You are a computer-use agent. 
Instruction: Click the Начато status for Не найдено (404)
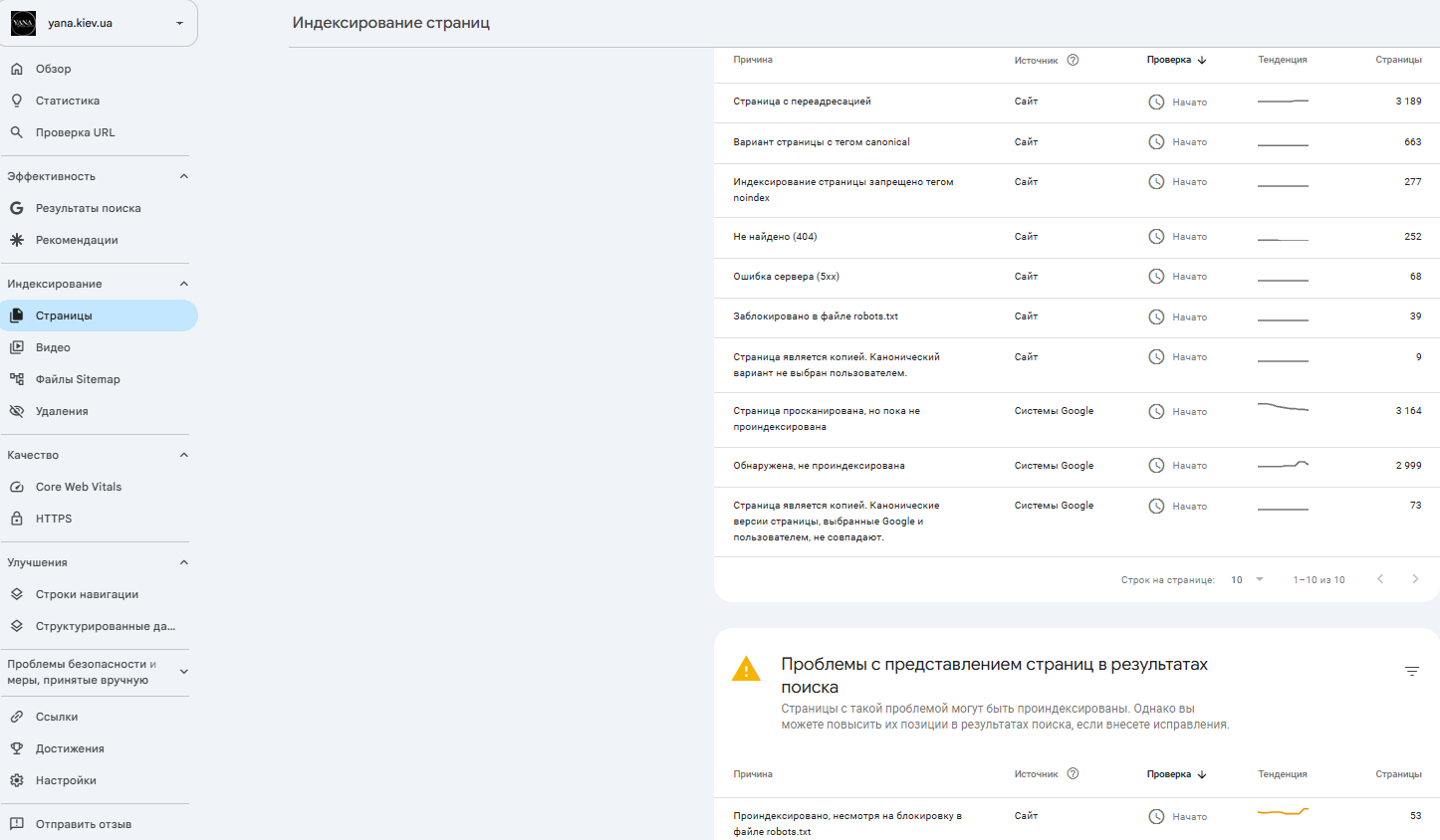[1189, 237]
